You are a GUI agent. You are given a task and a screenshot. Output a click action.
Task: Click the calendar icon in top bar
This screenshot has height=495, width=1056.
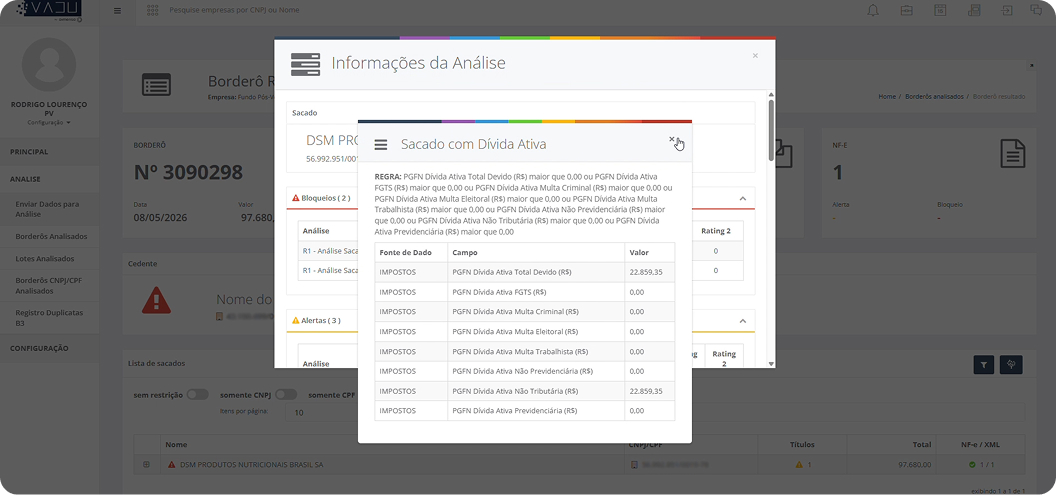click(940, 10)
